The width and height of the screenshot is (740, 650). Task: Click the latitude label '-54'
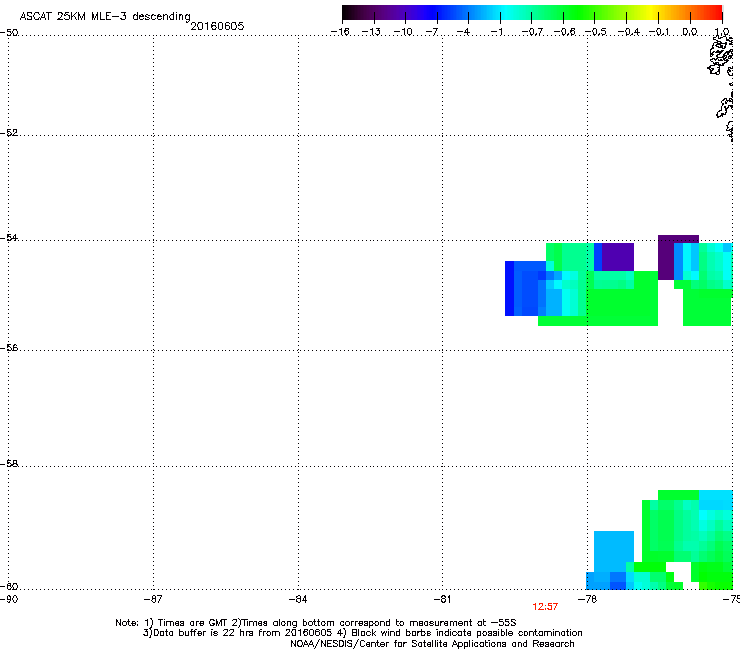pyautogui.click(x=9, y=237)
